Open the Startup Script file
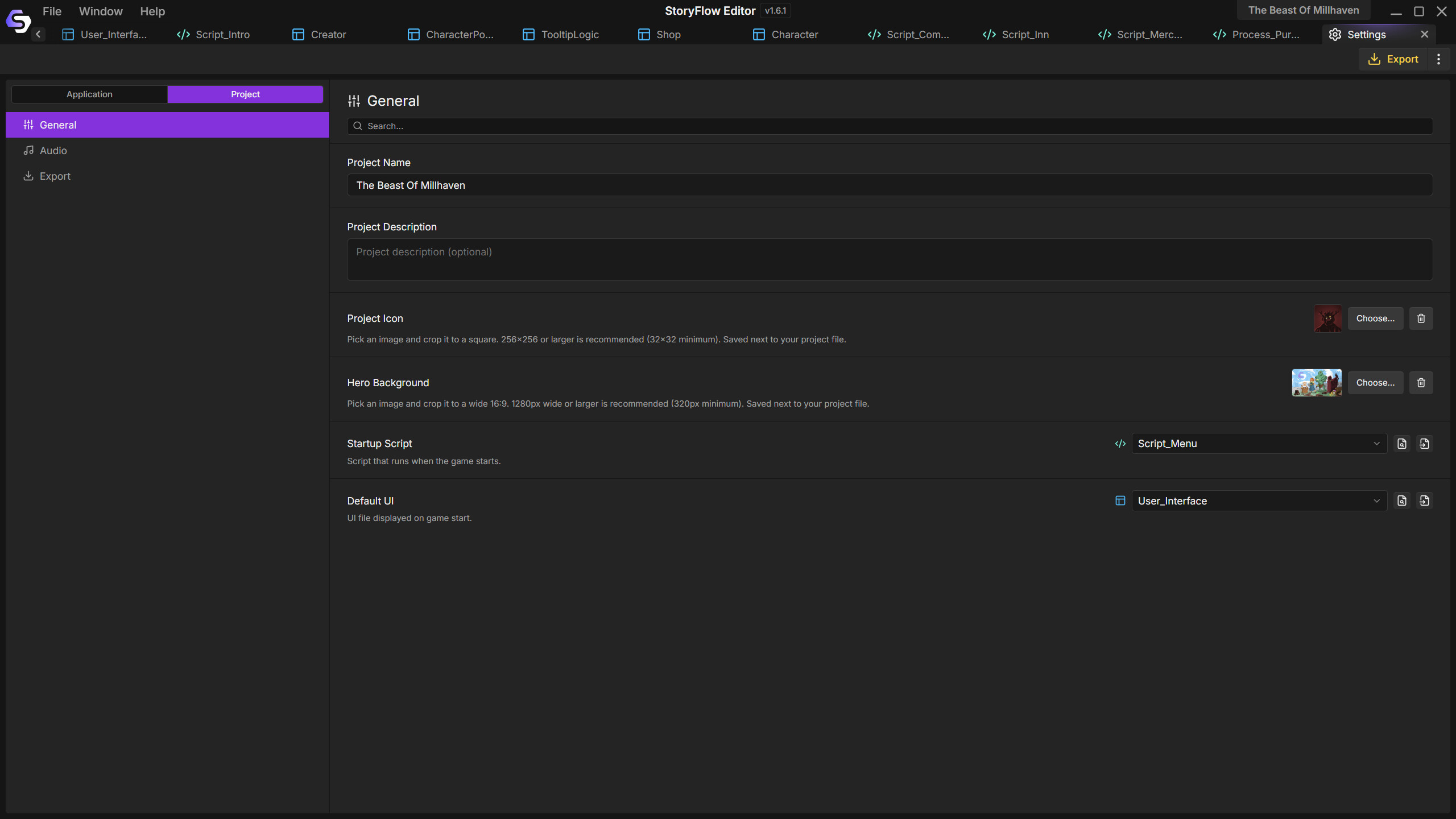1456x819 pixels. point(1424,444)
